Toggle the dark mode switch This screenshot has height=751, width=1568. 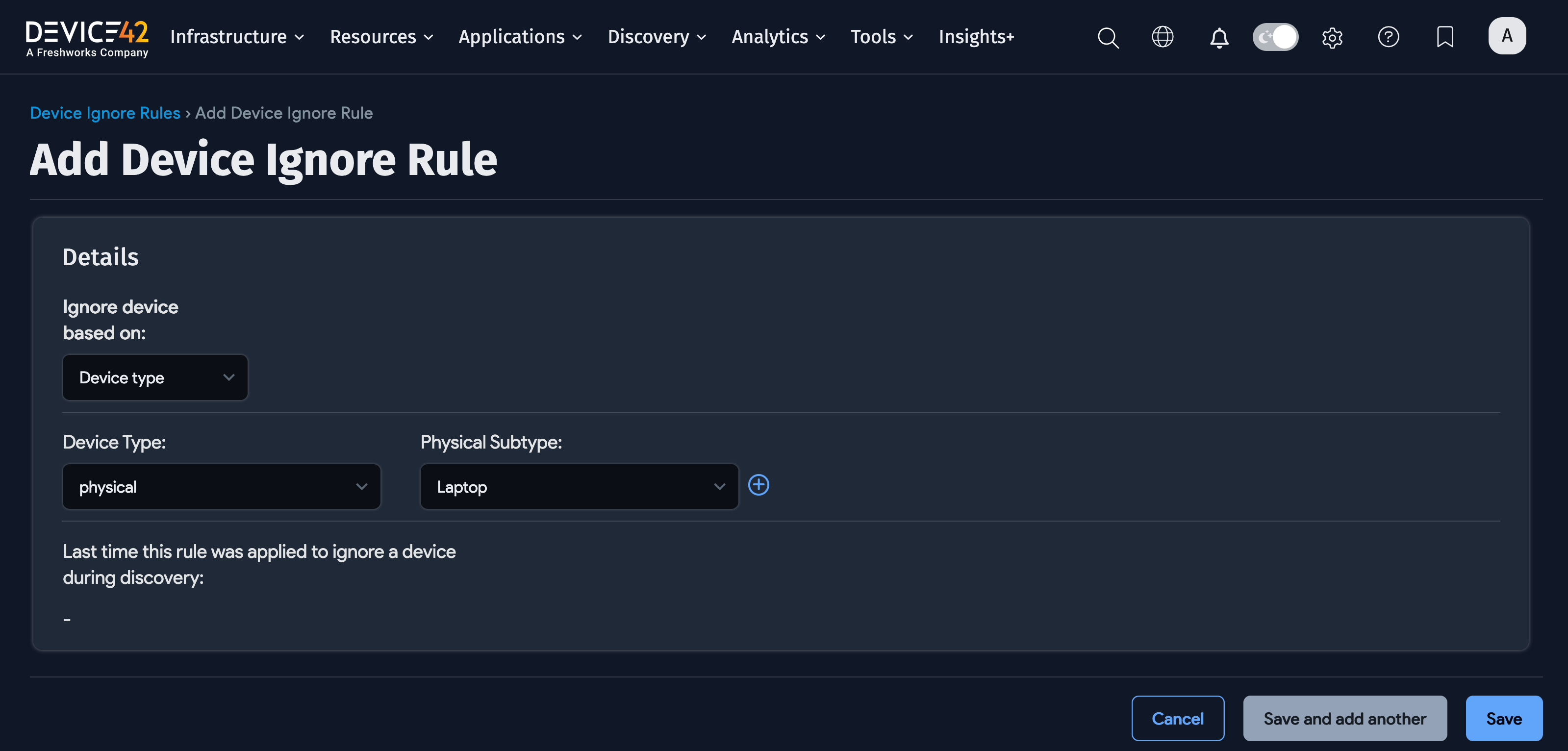pyautogui.click(x=1275, y=37)
